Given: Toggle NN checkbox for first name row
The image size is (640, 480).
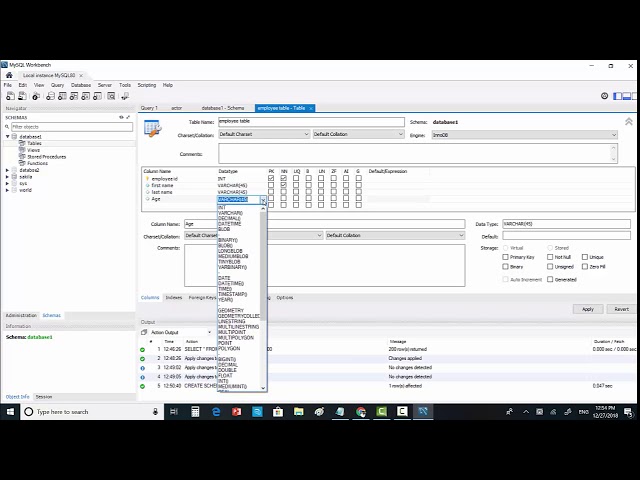Looking at the screenshot, I should coord(284,185).
